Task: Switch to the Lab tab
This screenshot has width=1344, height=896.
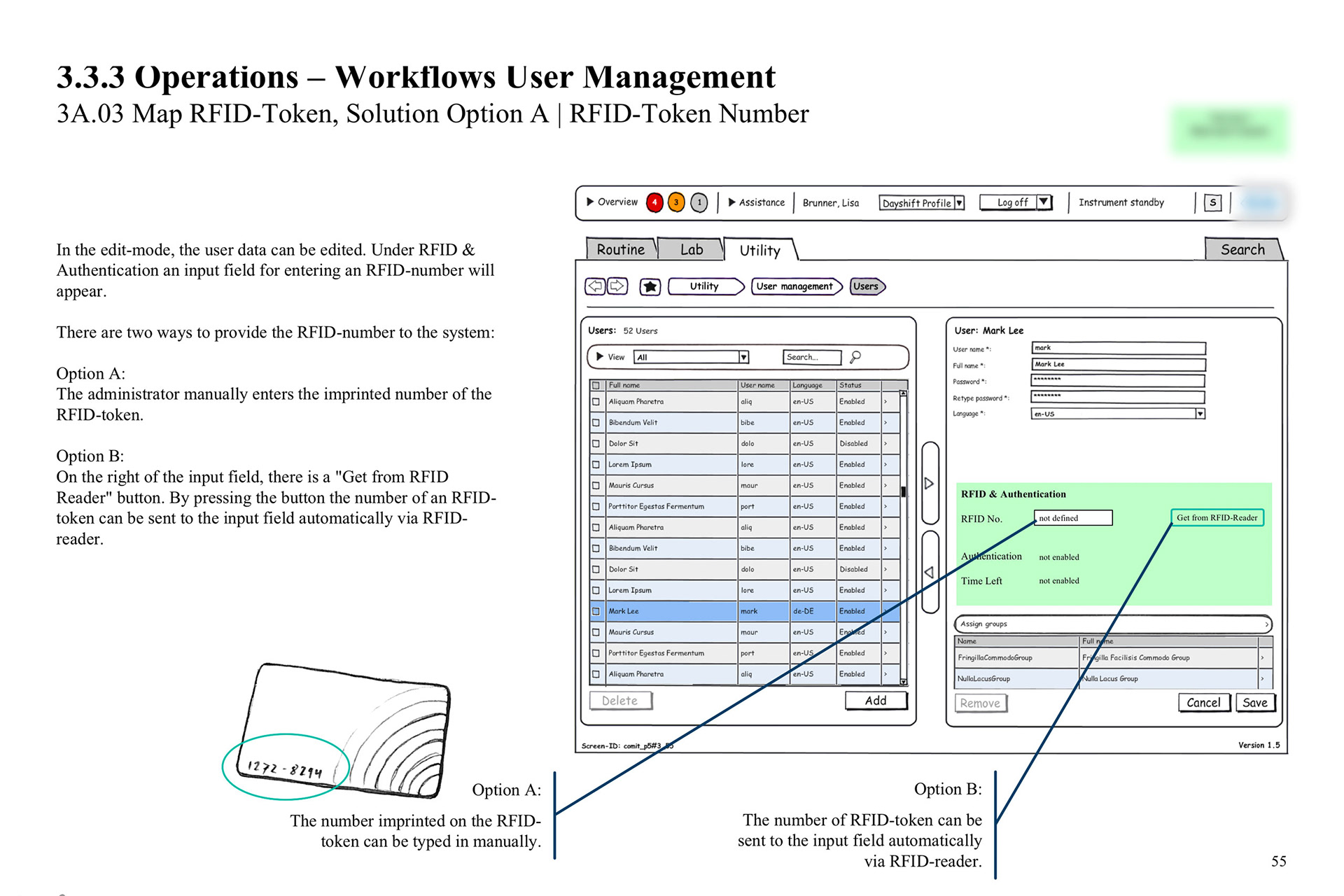Action: point(692,249)
